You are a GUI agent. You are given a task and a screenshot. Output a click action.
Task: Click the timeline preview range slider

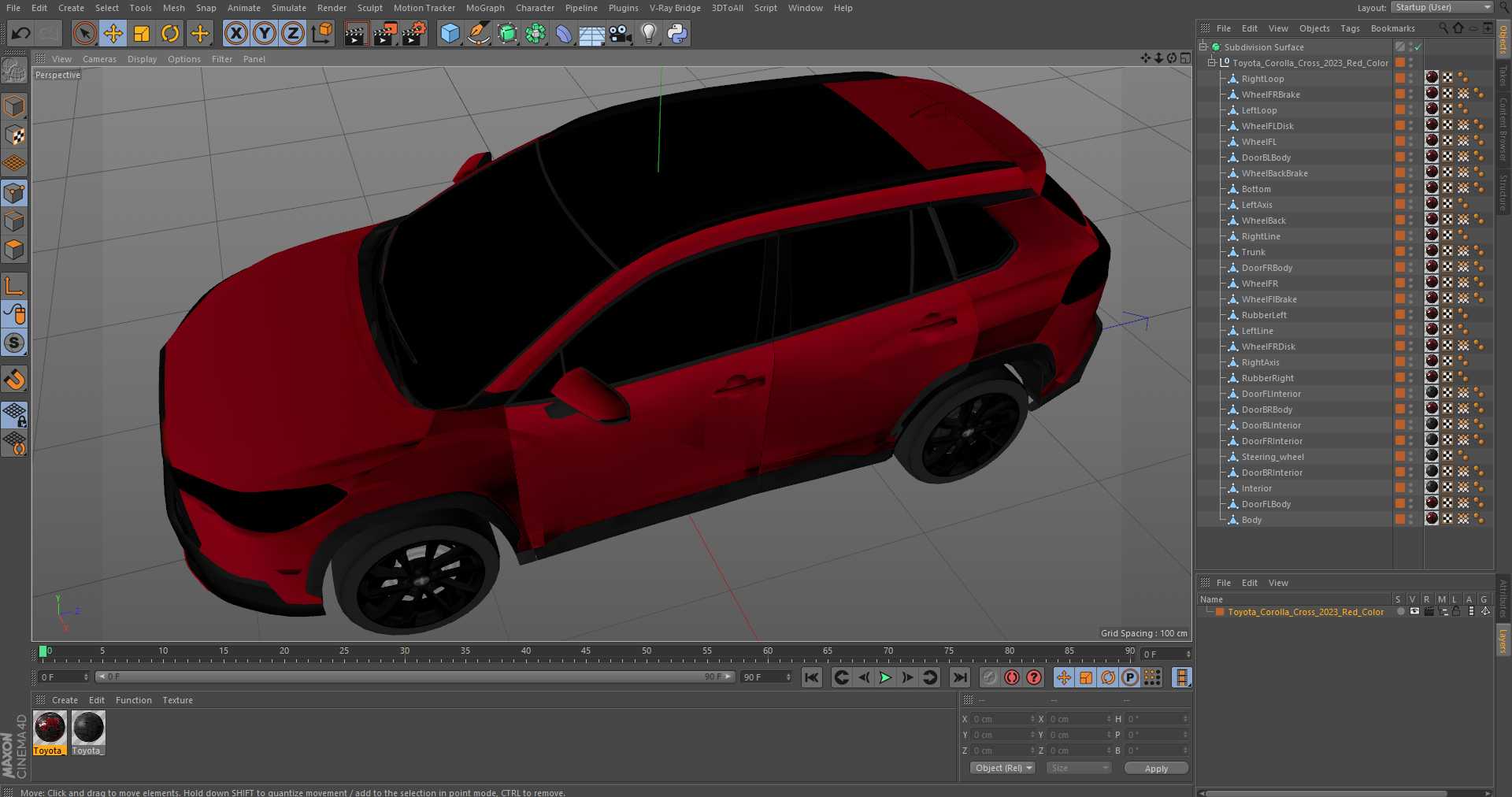(x=415, y=677)
